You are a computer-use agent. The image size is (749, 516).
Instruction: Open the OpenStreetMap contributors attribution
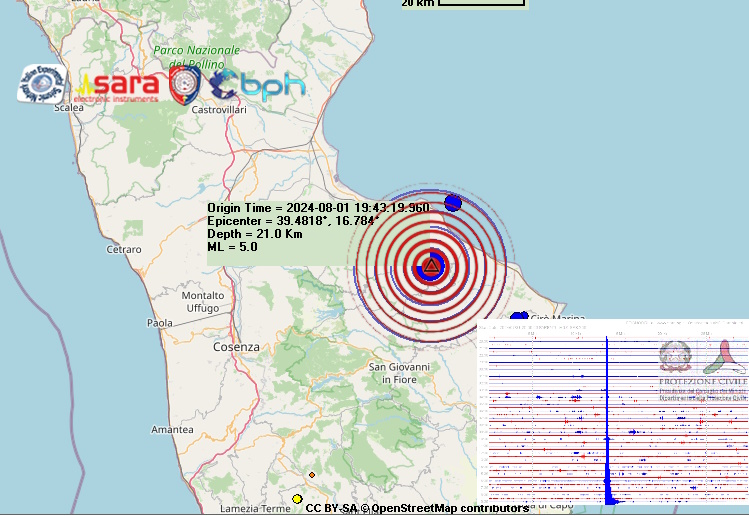[451, 509]
